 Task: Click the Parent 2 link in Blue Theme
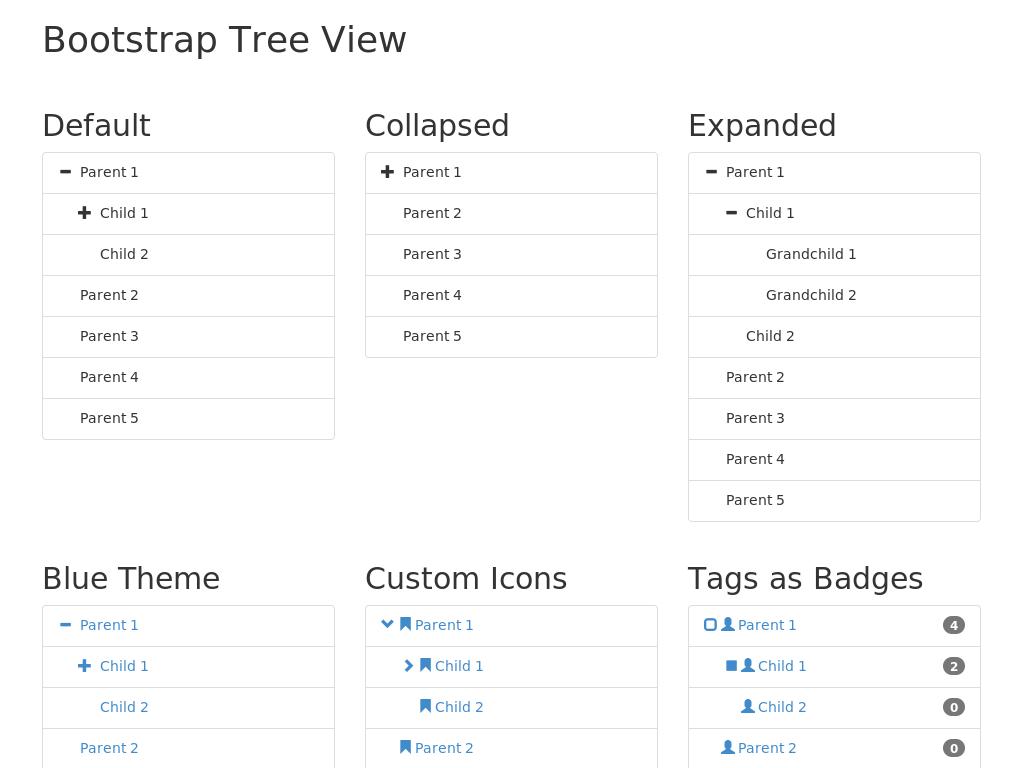tap(109, 748)
